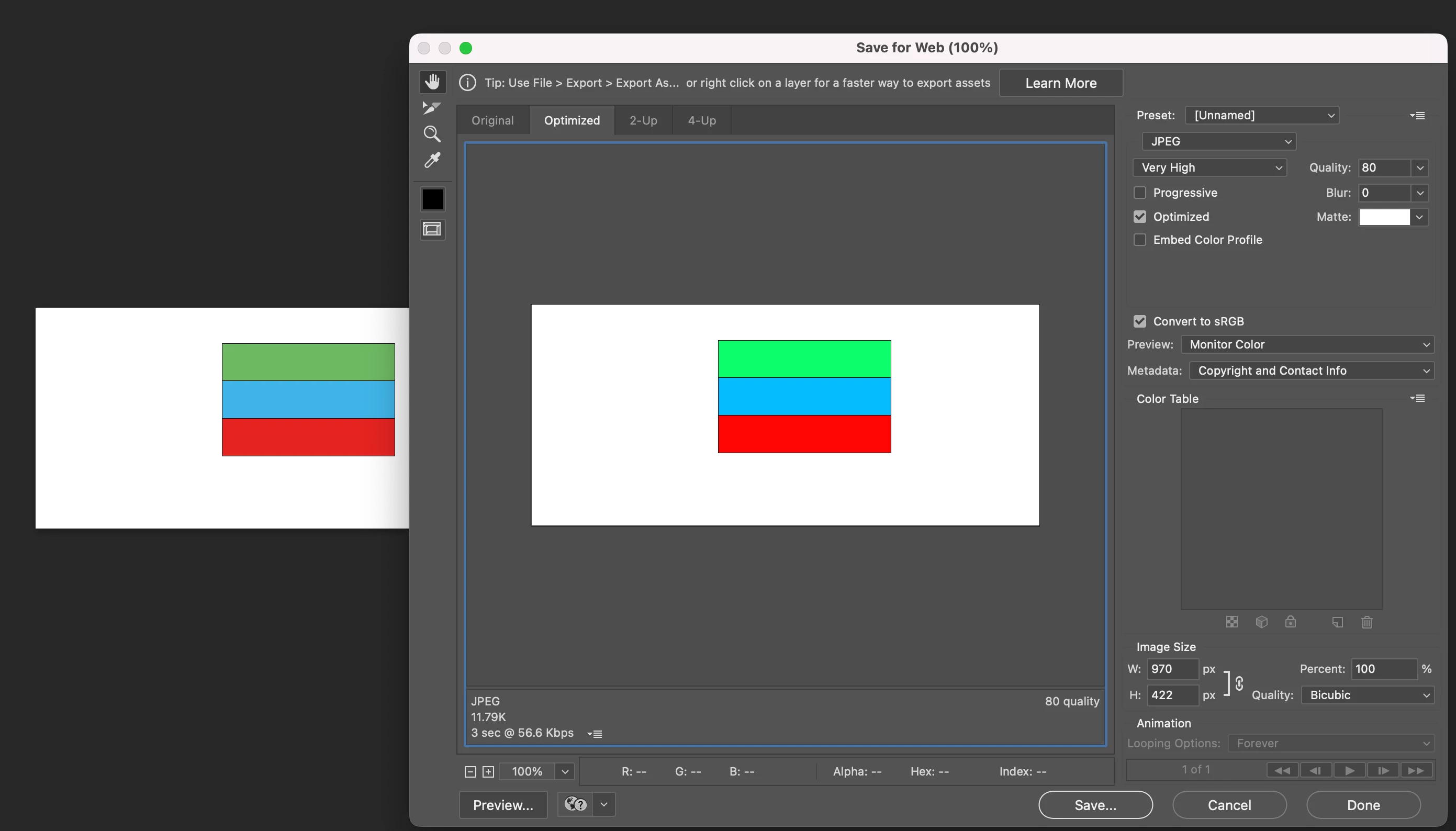
Task: Open the Color Table flyout menu
Action: click(x=1417, y=398)
